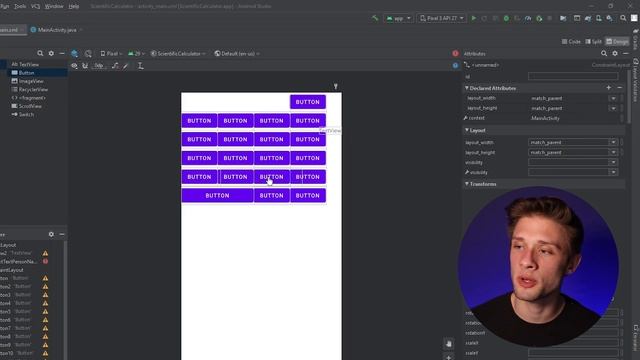The width and height of the screenshot is (640, 360).
Task: Open the API 29 version dropdown
Action: [136, 53]
